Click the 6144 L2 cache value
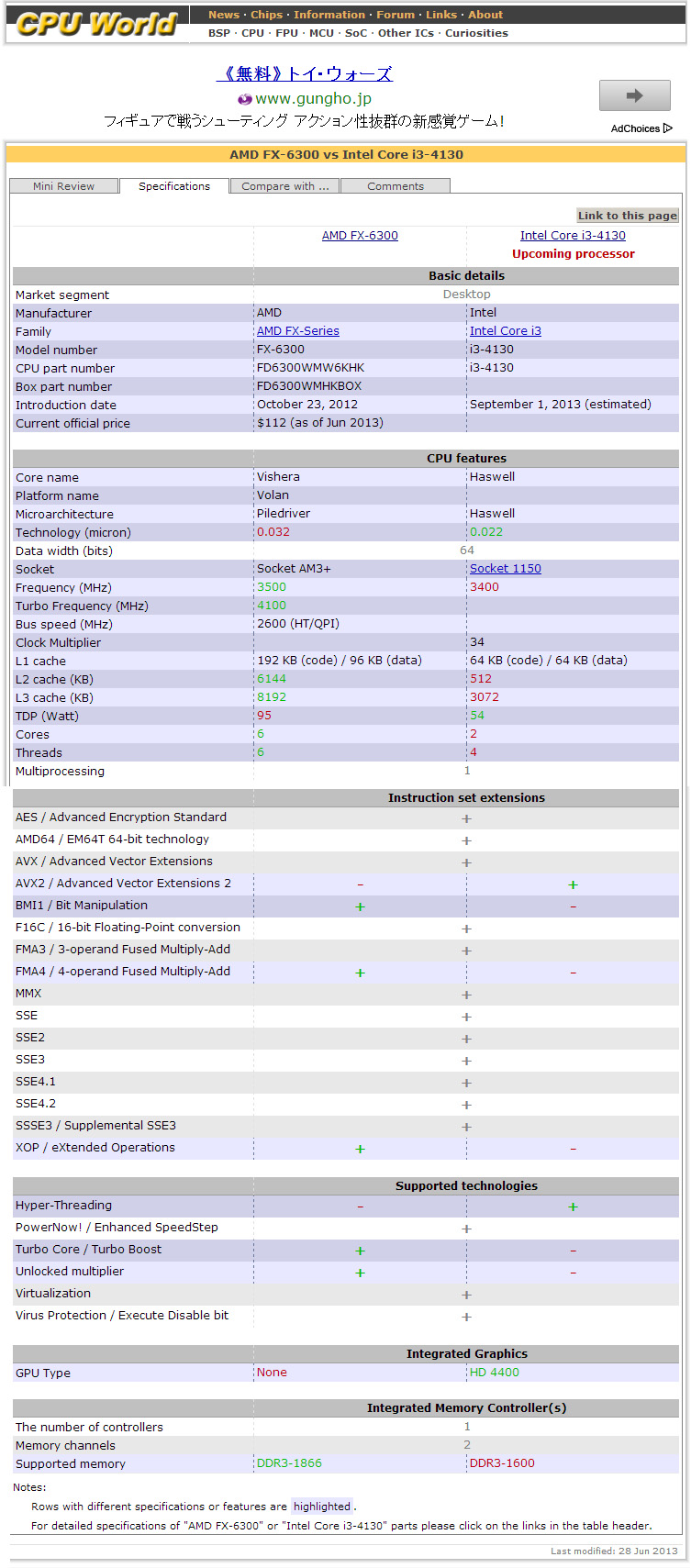The height and width of the screenshot is (1568, 691). 272,679
